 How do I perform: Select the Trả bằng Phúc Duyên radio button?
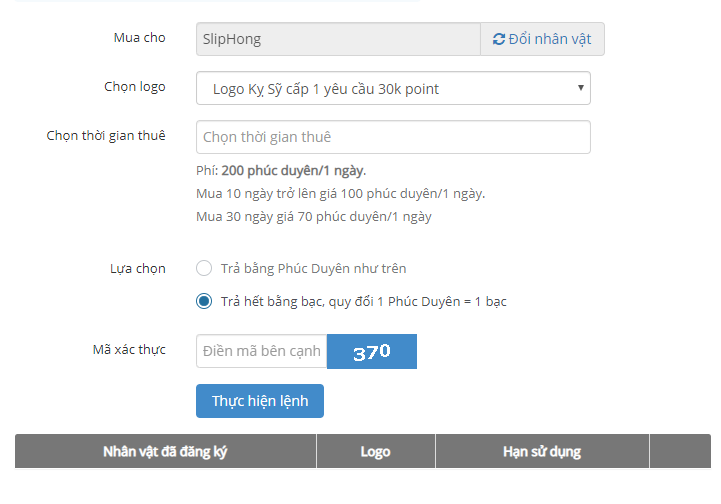tap(204, 268)
